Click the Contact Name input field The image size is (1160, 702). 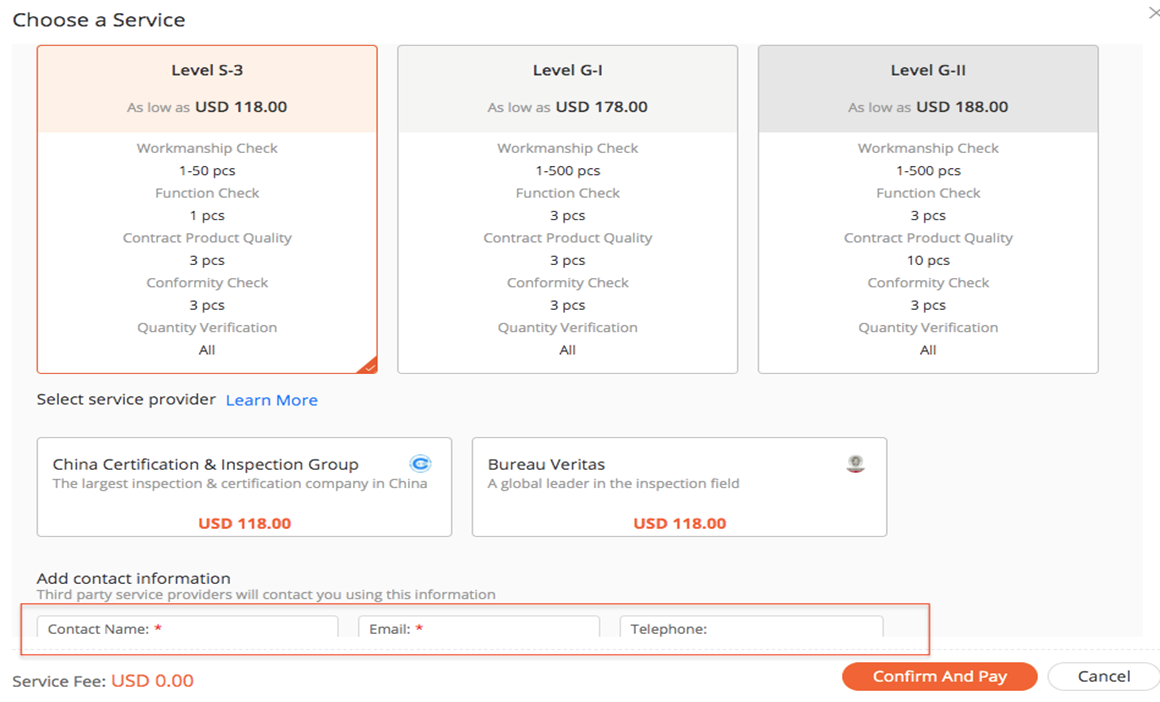pyautogui.click(x=188, y=628)
